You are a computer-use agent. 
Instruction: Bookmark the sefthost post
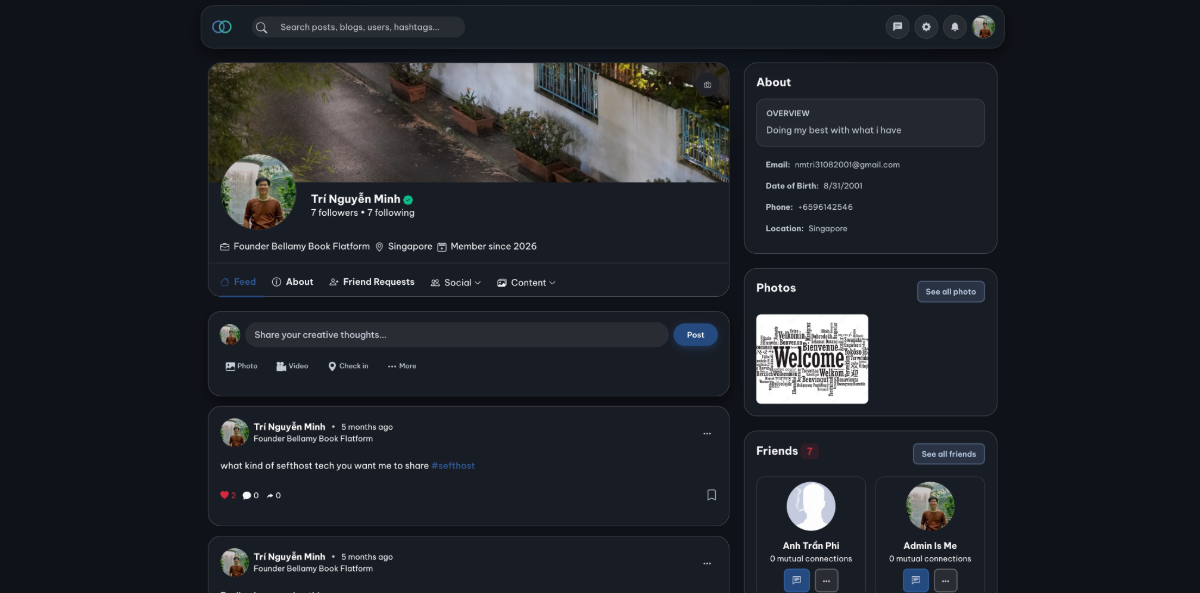point(712,495)
